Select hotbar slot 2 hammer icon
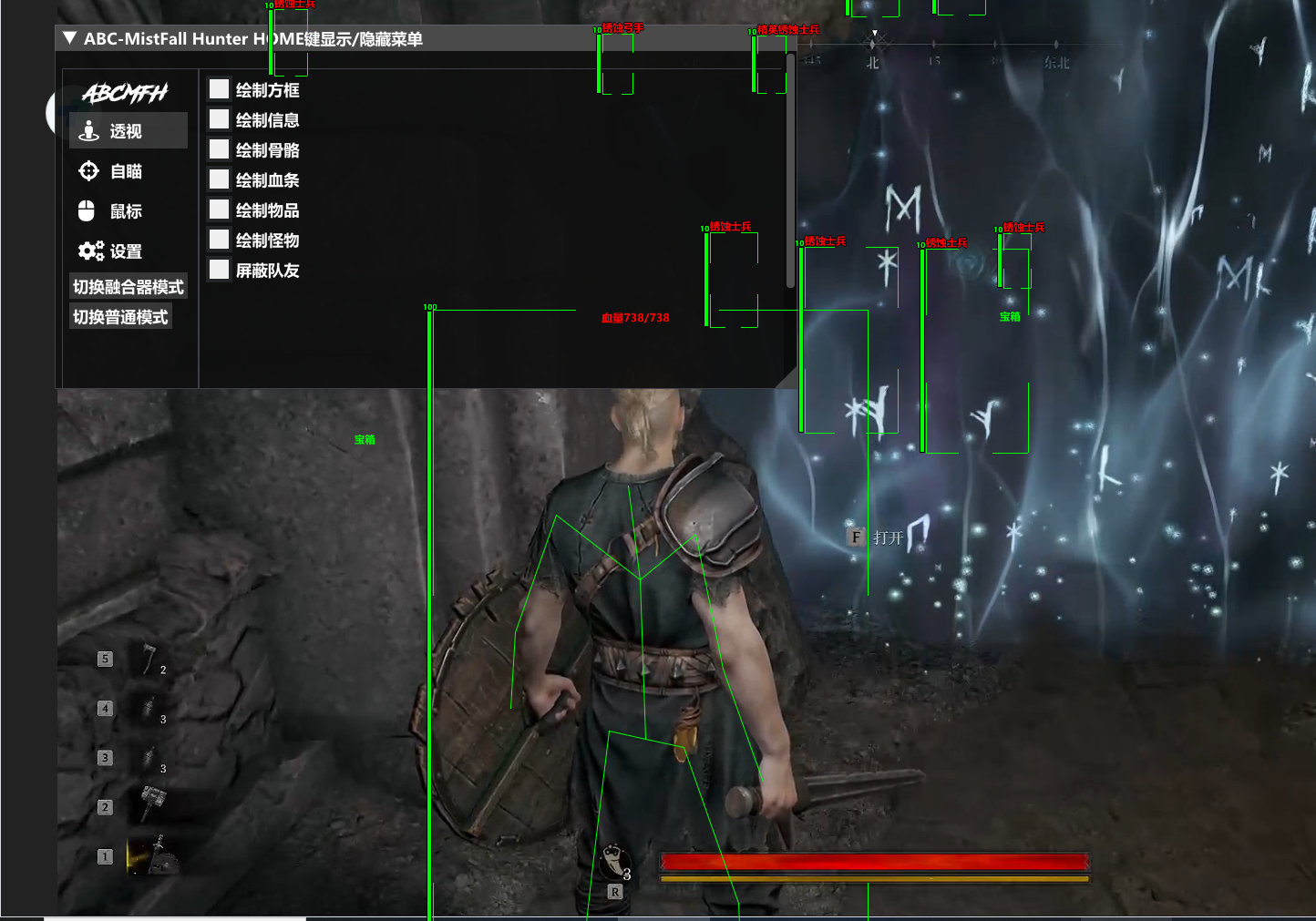This screenshot has width=1316, height=921. click(152, 804)
